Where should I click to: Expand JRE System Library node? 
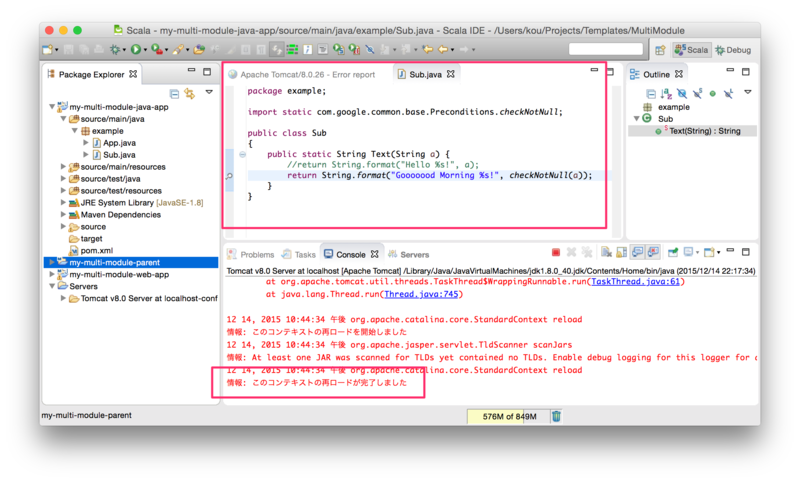point(63,202)
